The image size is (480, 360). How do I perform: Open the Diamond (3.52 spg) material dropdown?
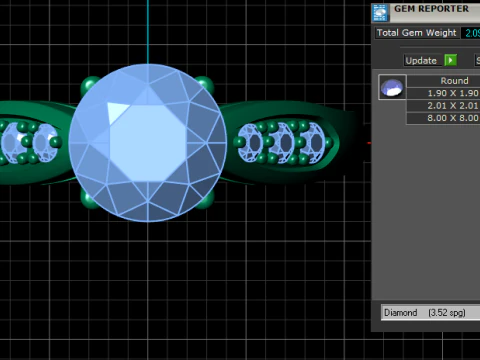pos(431,313)
